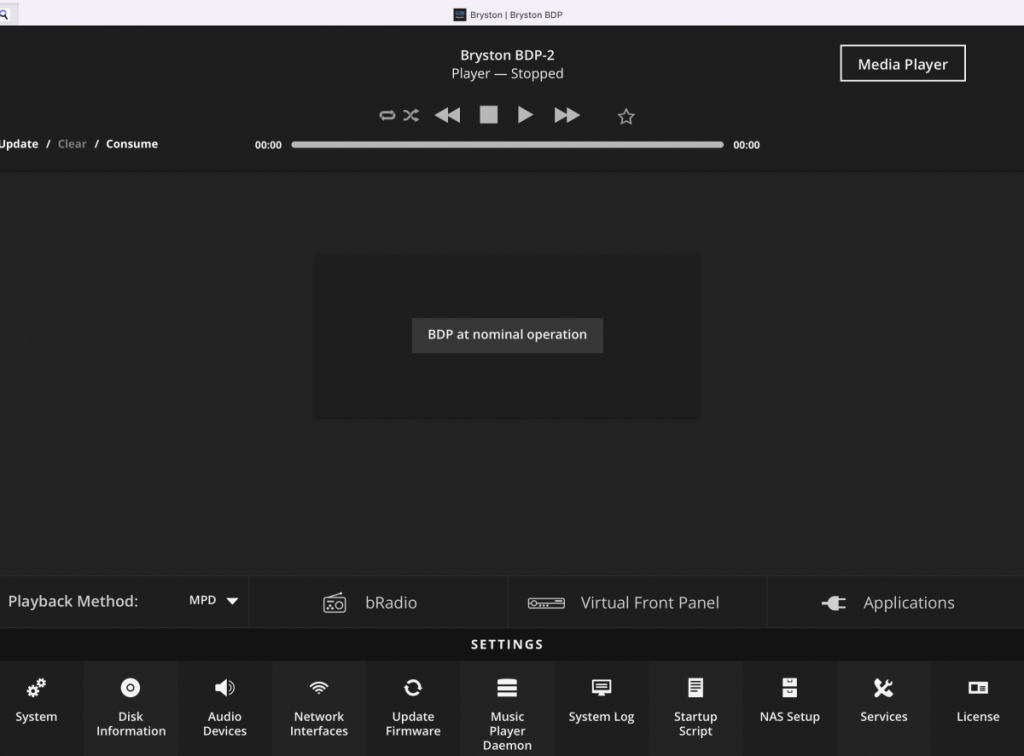
Task: Click the Bryston BDP-2 title text
Action: pyautogui.click(x=507, y=55)
